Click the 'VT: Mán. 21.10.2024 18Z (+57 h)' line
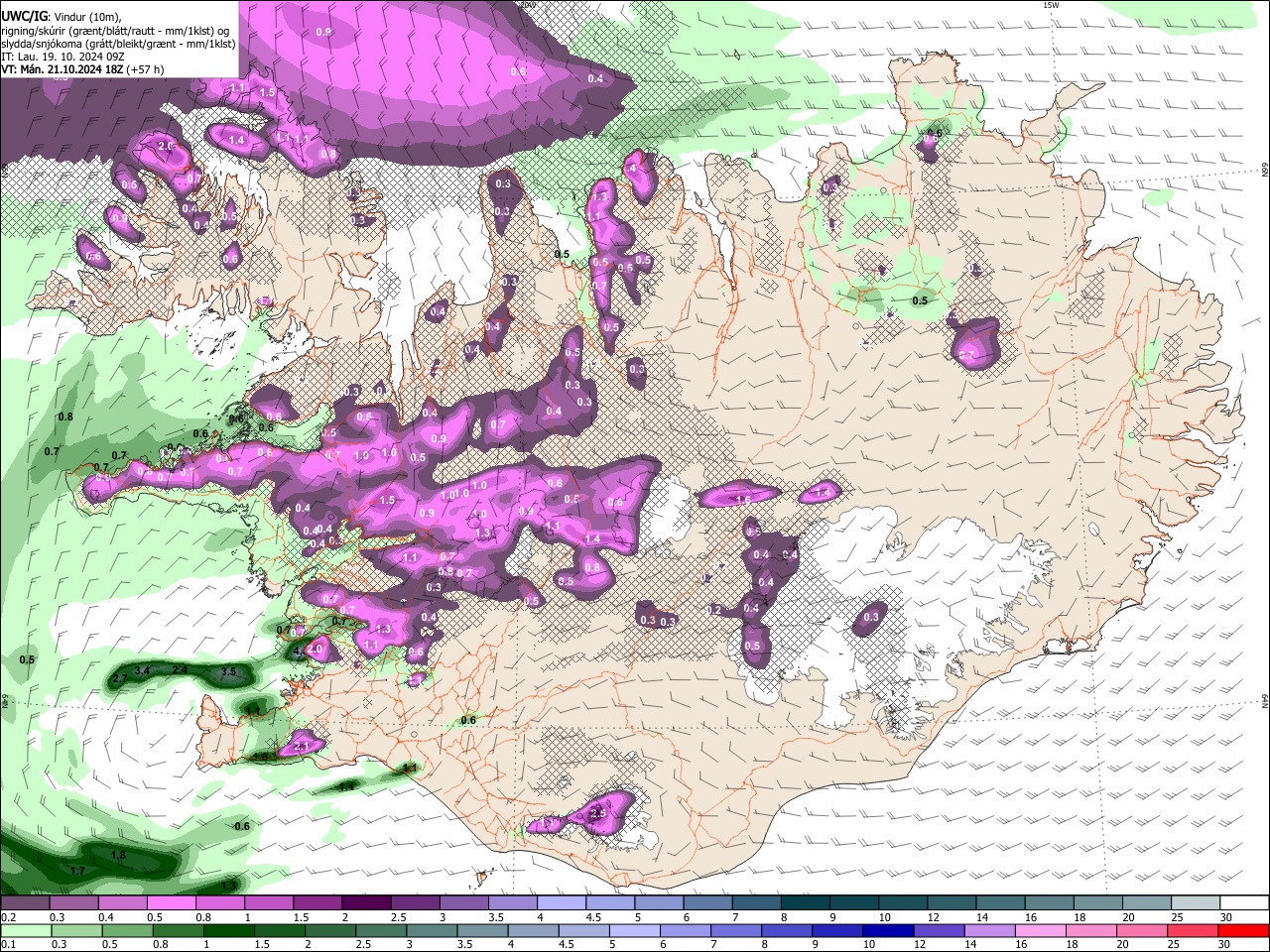Image resolution: width=1270 pixels, height=952 pixels. (82, 69)
